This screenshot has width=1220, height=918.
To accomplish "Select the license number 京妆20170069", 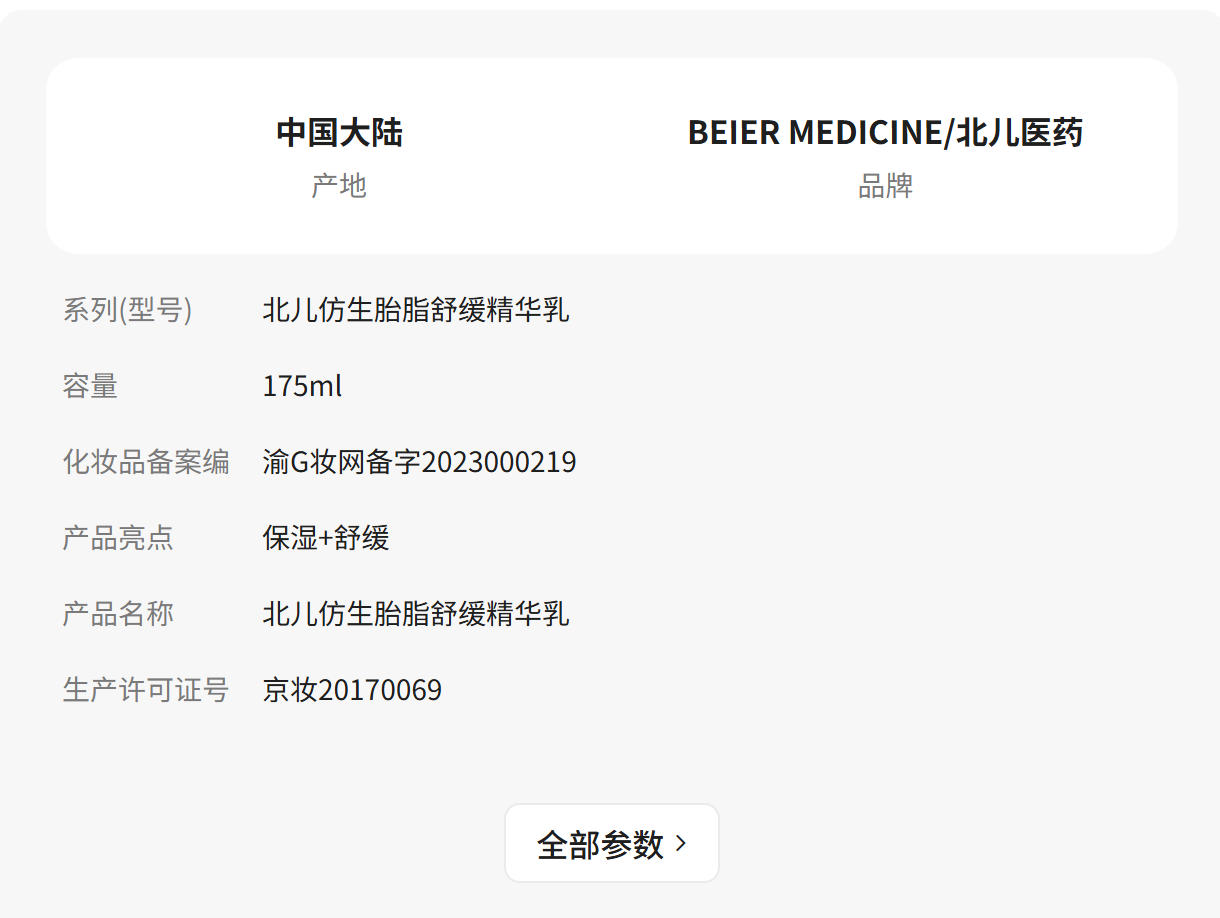I will coord(352,690).
